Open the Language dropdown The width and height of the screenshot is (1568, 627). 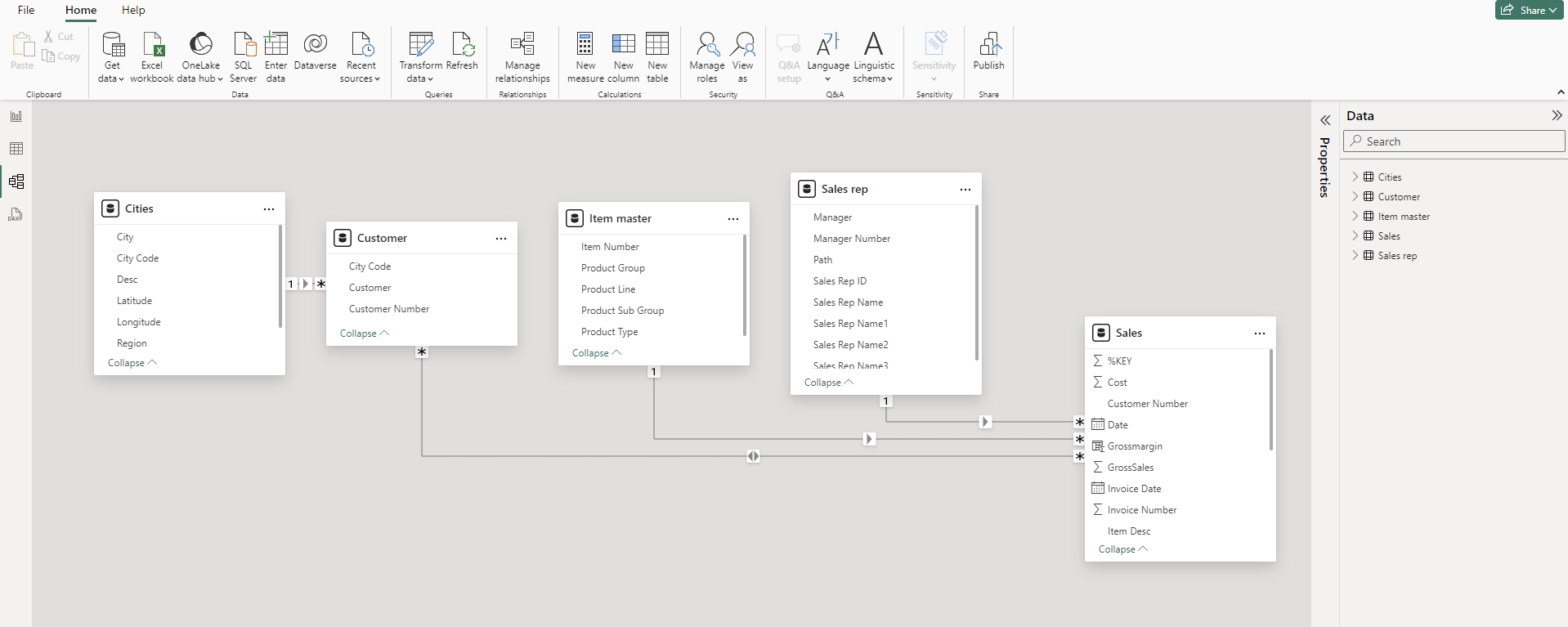pos(828,57)
